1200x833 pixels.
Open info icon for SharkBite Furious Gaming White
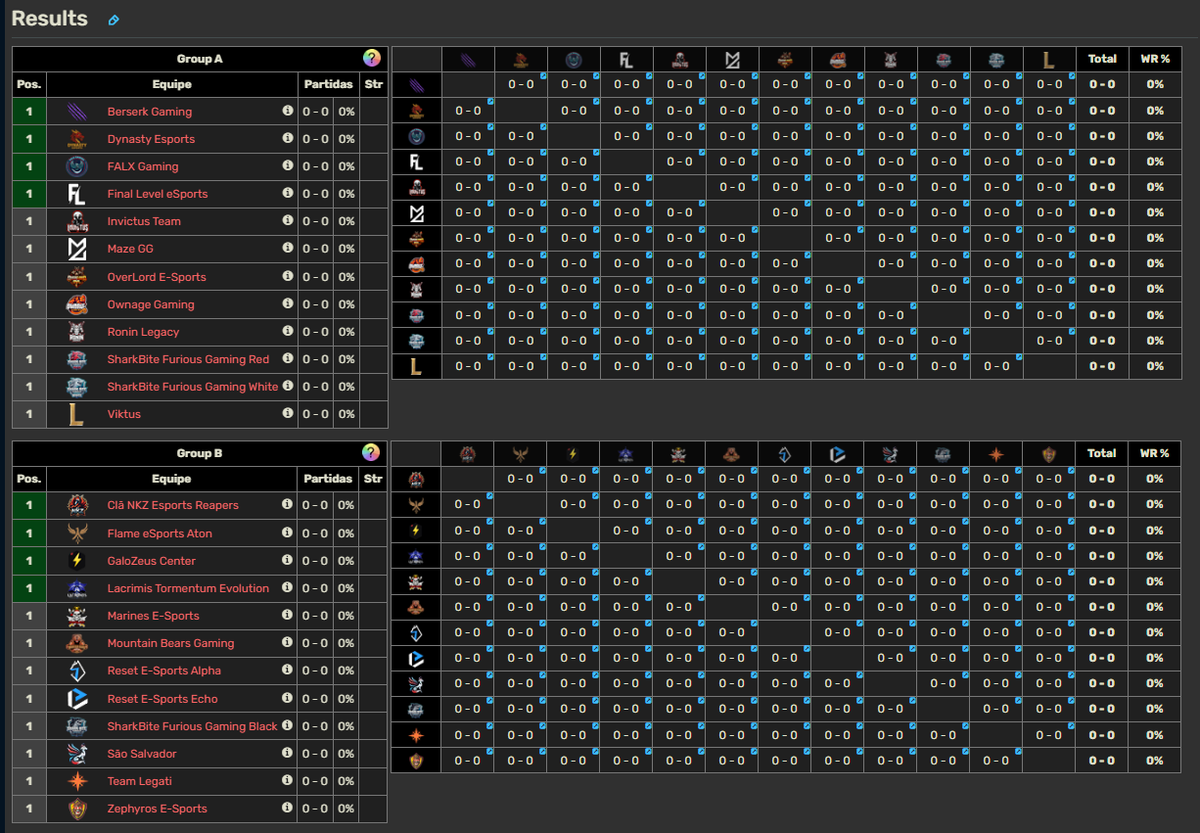tap(288, 386)
